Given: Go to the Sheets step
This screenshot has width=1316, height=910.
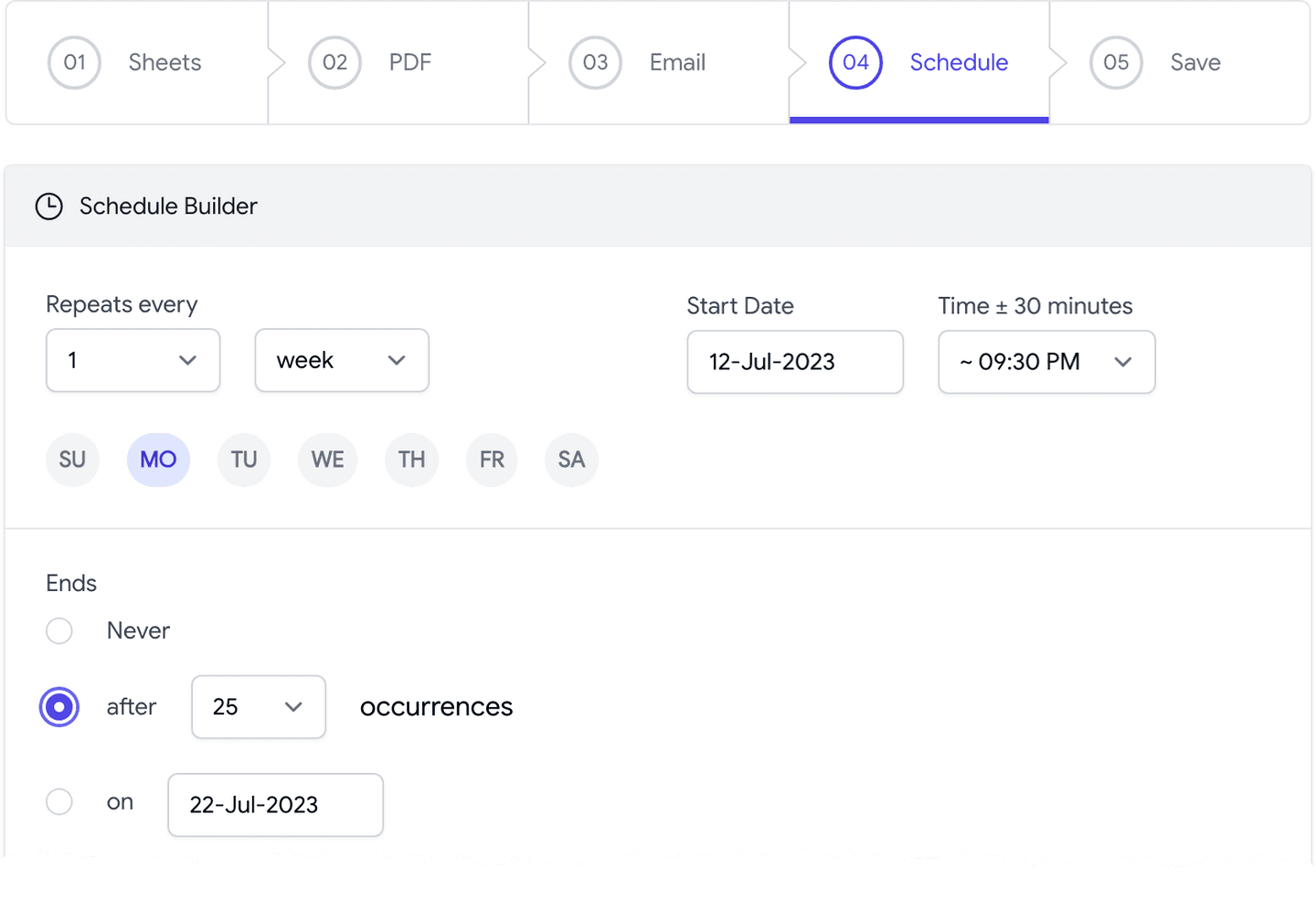Looking at the screenshot, I should [137, 62].
